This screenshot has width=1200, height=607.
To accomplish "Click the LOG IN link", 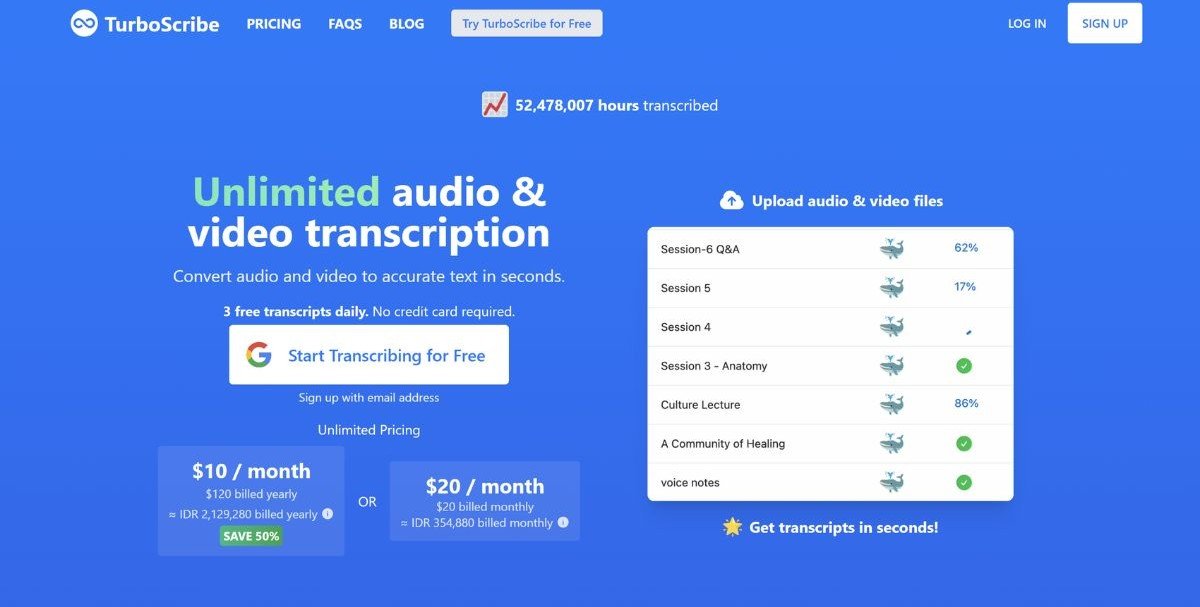I will click(1027, 23).
